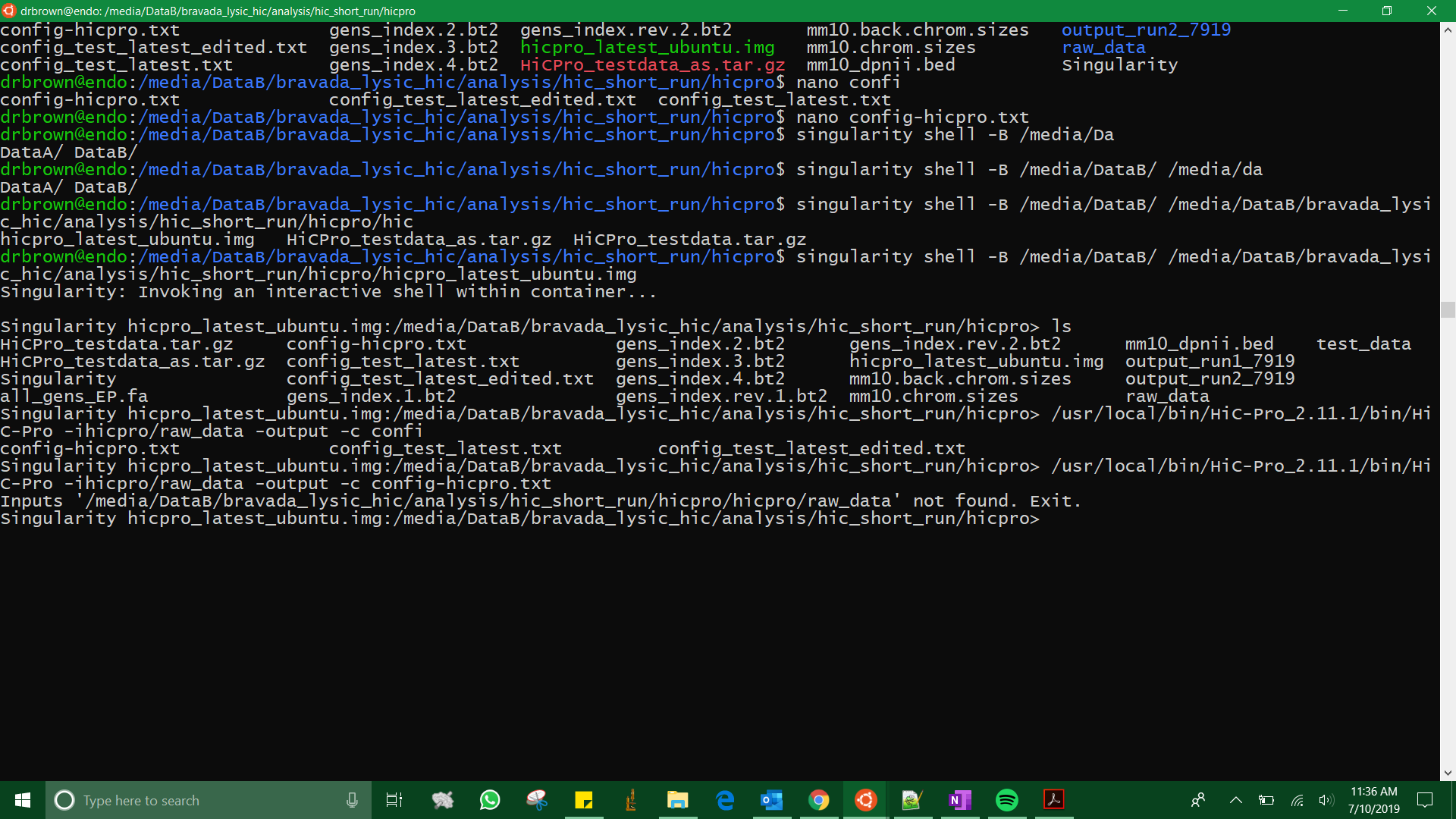
Task: Check battery status from the system tray
Action: pyautogui.click(x=1267, y=800)
